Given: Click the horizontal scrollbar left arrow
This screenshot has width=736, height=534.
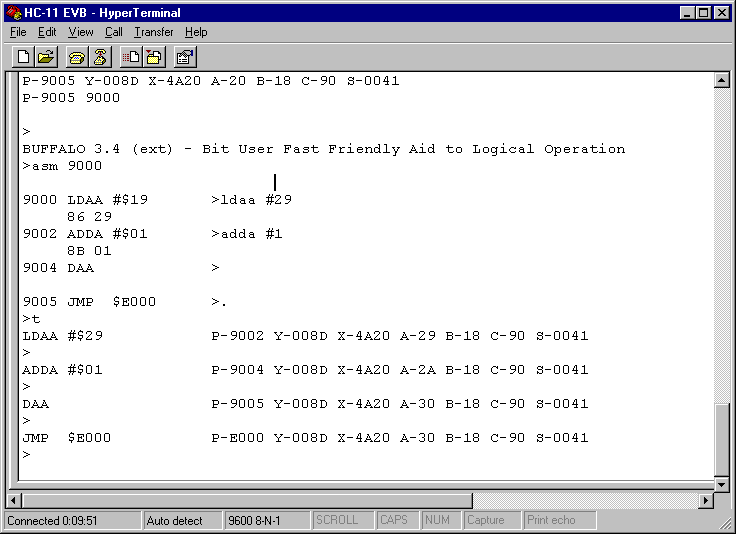Looking at the screenshot, I should coord(14,500).
